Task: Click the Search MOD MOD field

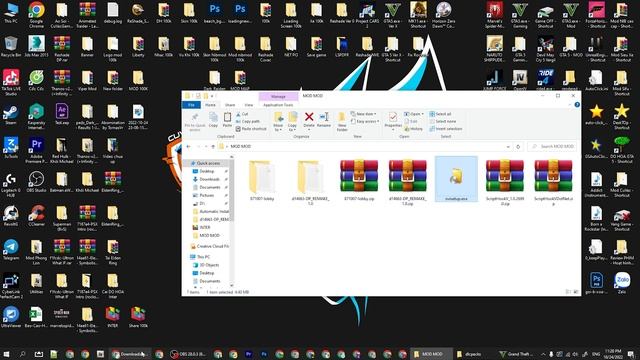Action: tap(551, 146)
